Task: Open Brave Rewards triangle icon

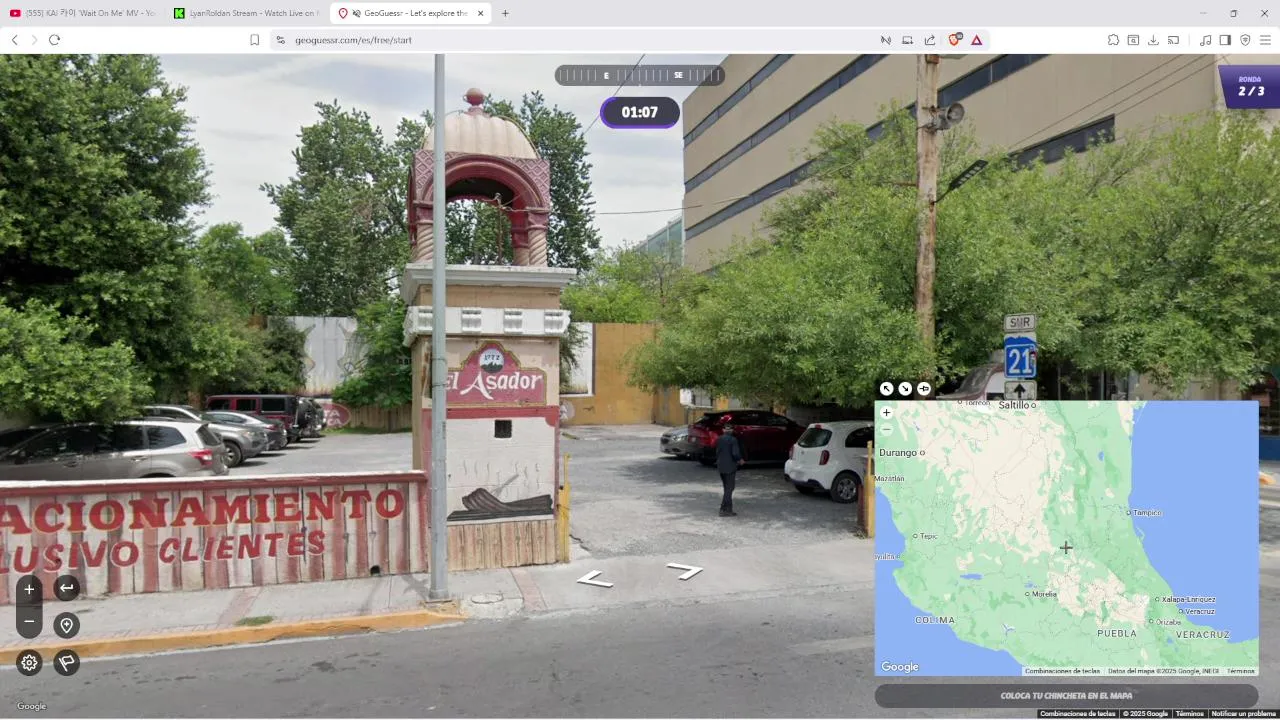Action: pos(976,40)
